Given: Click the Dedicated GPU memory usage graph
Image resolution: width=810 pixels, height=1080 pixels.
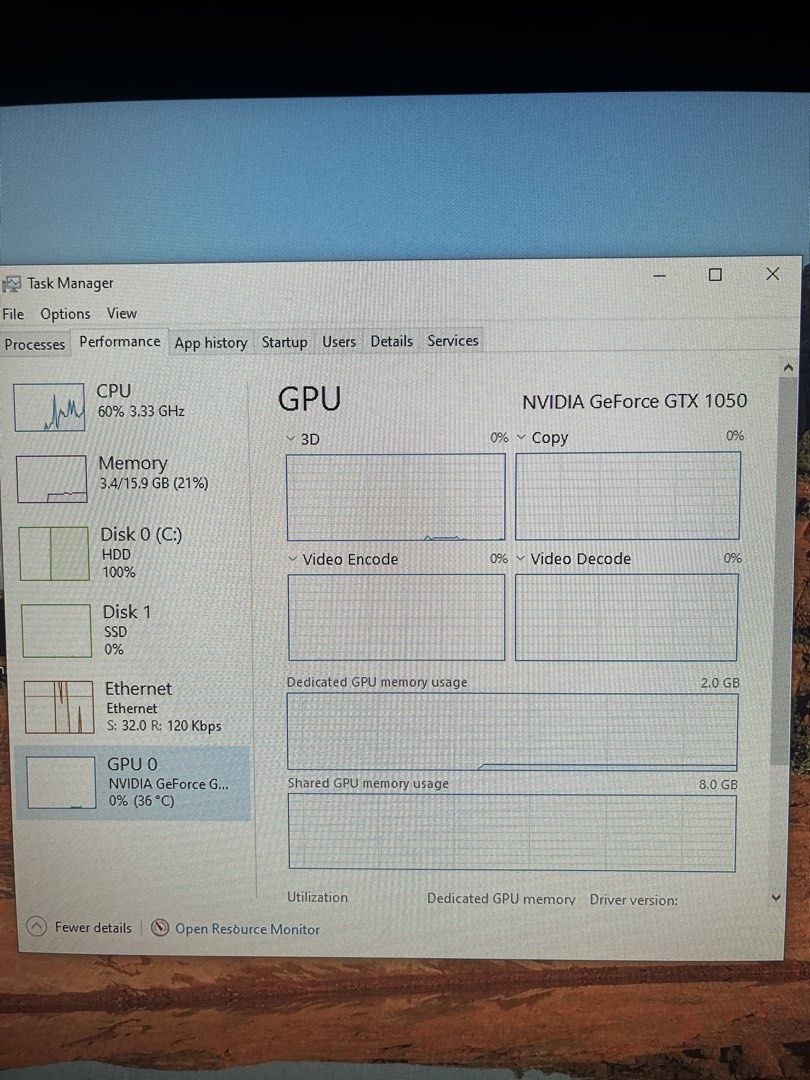Looking at the screenshot, I should click(x=512, y=731).
